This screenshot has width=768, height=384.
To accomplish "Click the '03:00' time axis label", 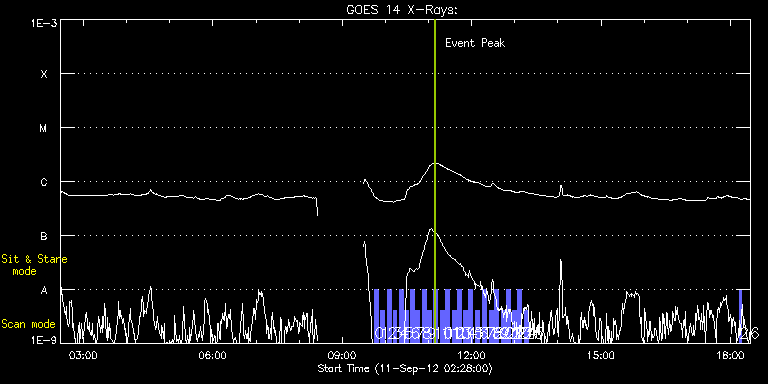I will (x=84, y=356).
